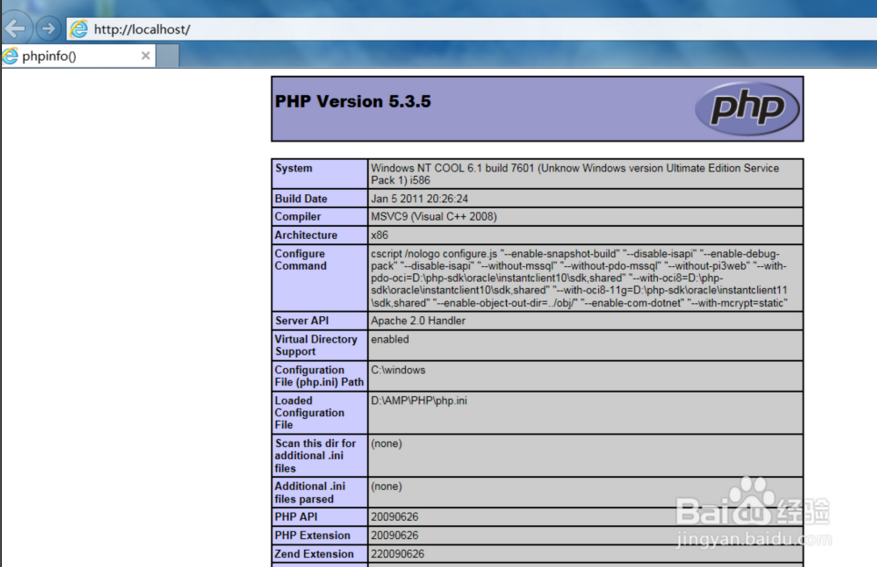877x567 pixels.
Task: Click the enabled value for Virtual Directory
Action: tap(390, 339)
